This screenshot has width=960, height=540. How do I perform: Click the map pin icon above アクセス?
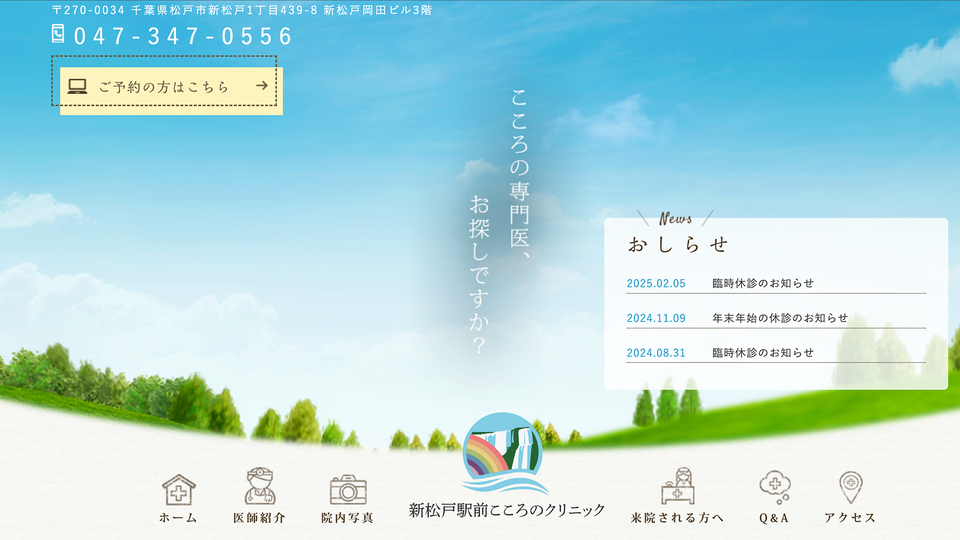tap(850, 487)
